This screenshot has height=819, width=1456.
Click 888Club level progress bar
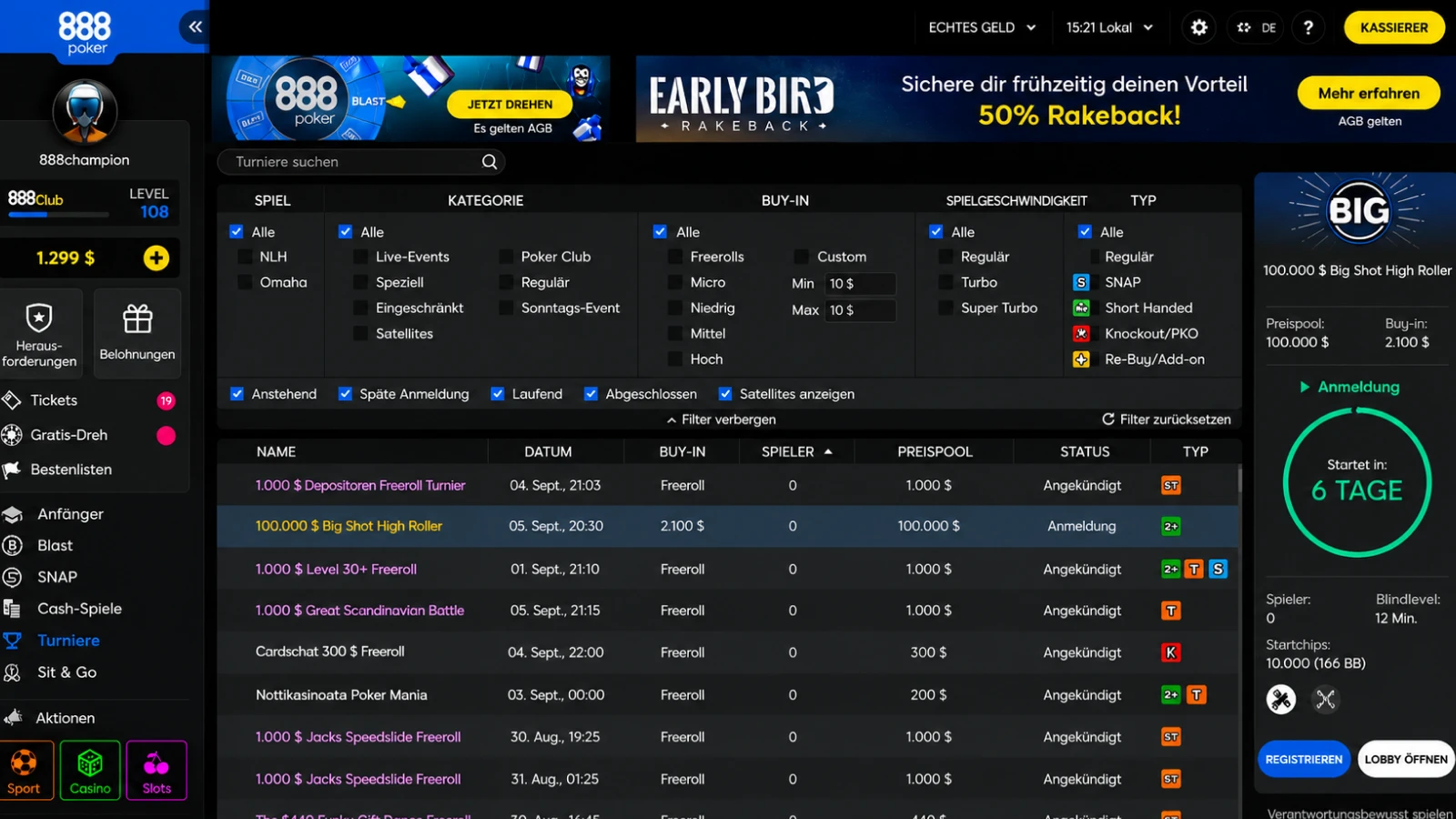[58, 215]
